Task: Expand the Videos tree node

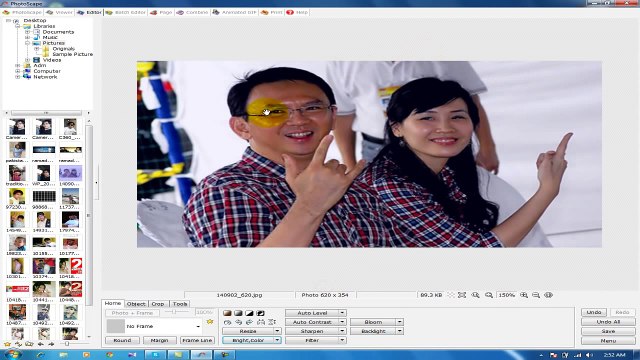Action: click(27, 60)
